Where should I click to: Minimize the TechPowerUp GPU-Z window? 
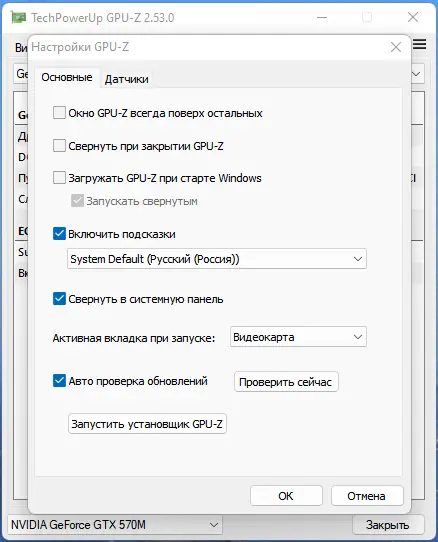(x=322, y=17)
